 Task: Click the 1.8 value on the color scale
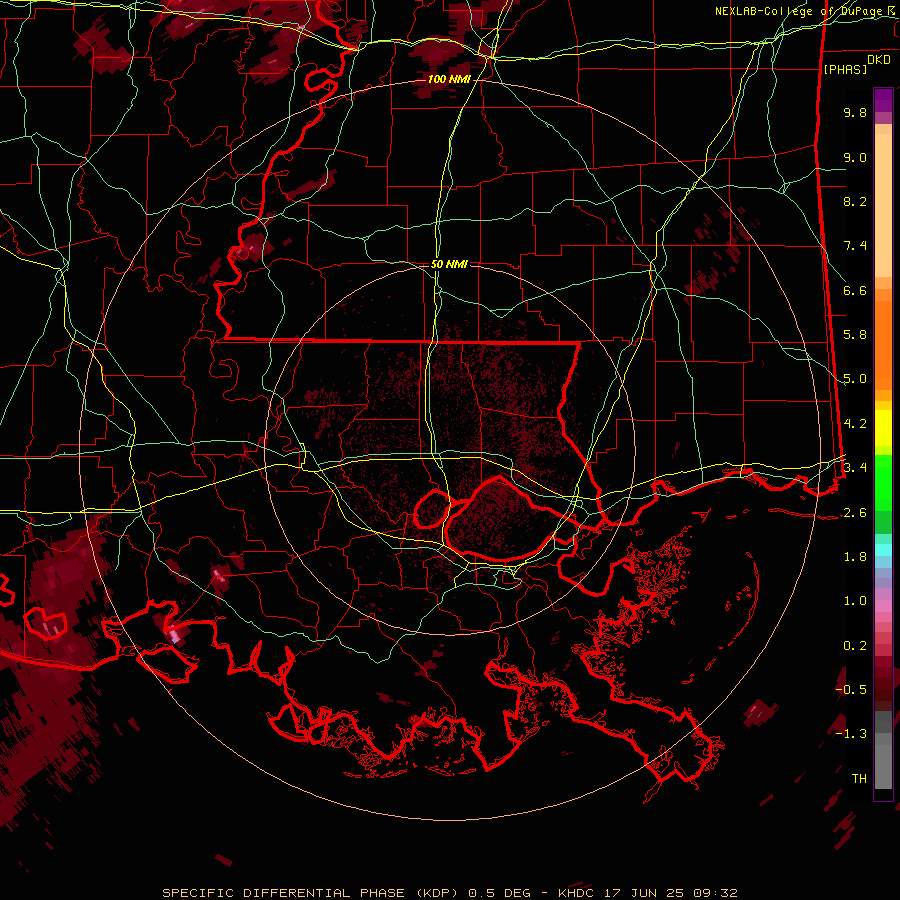[x=855, y=557]
